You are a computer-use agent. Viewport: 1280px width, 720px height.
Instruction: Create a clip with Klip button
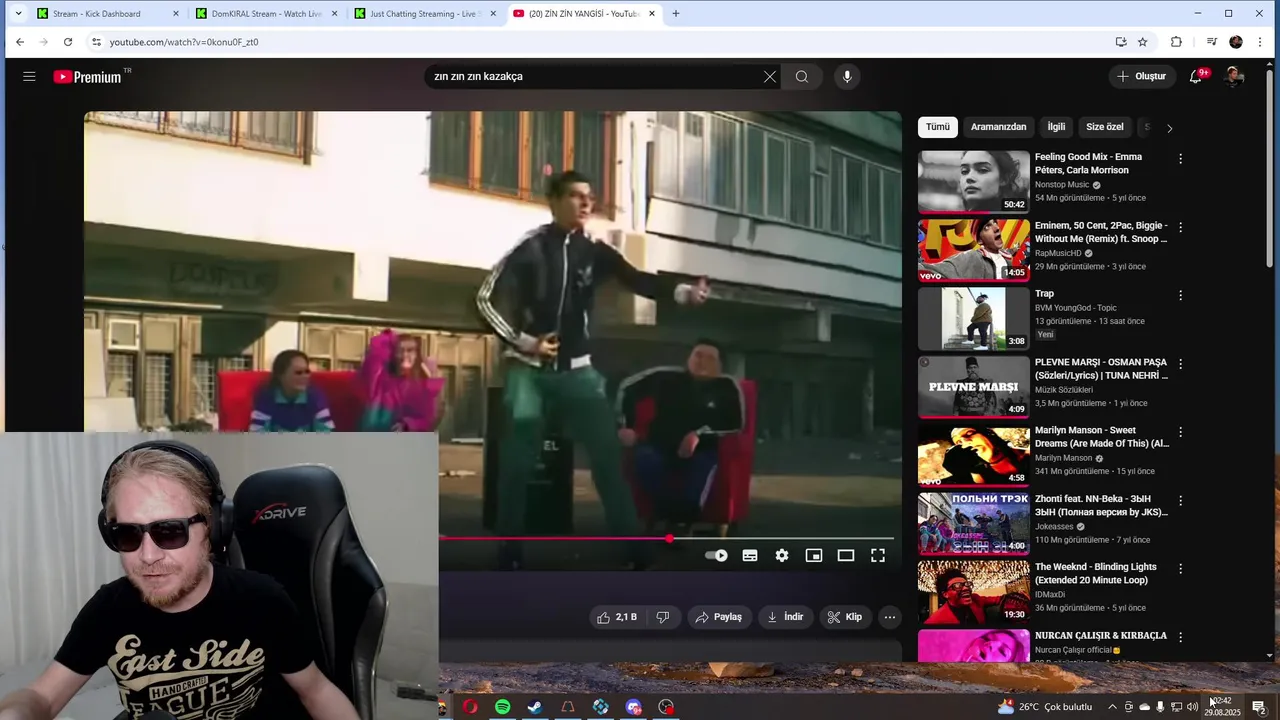click(x=845, y=617)
